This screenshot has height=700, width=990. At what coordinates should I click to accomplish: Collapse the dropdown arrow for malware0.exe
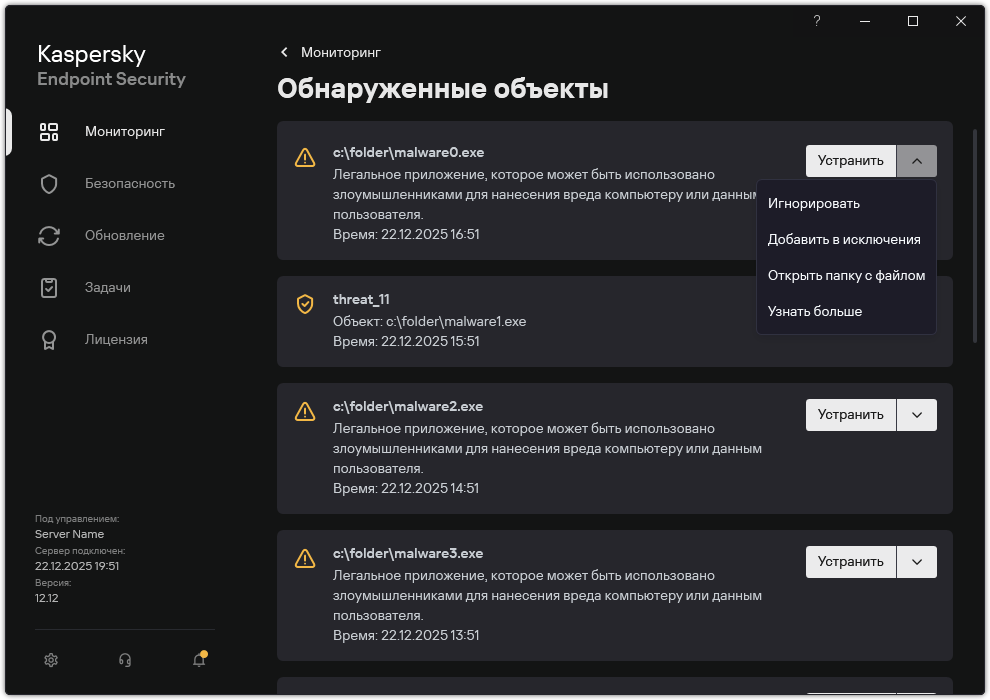pos(917,161)
